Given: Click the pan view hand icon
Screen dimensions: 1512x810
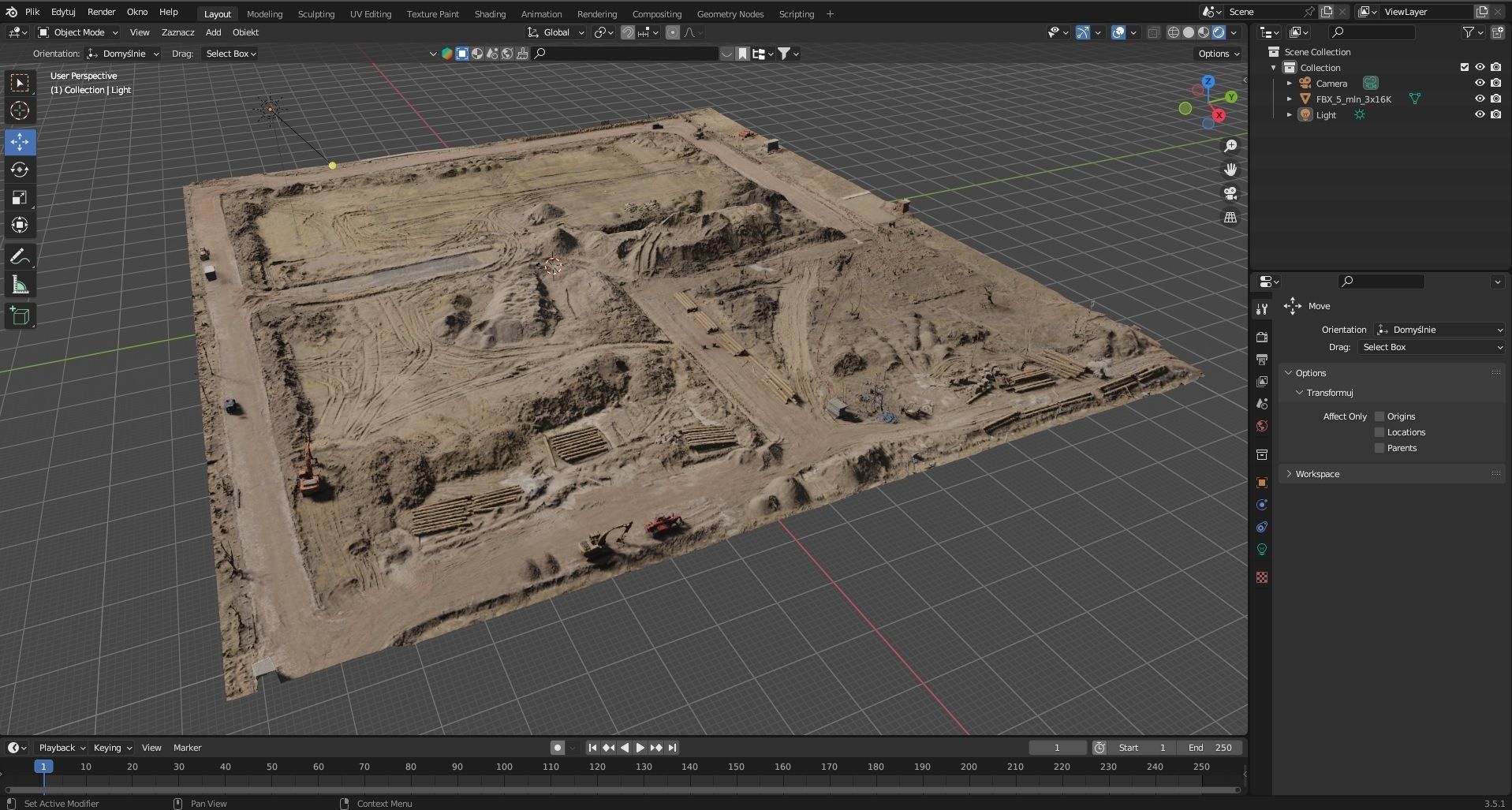Looking at the screenshot, I should 1230,170.
